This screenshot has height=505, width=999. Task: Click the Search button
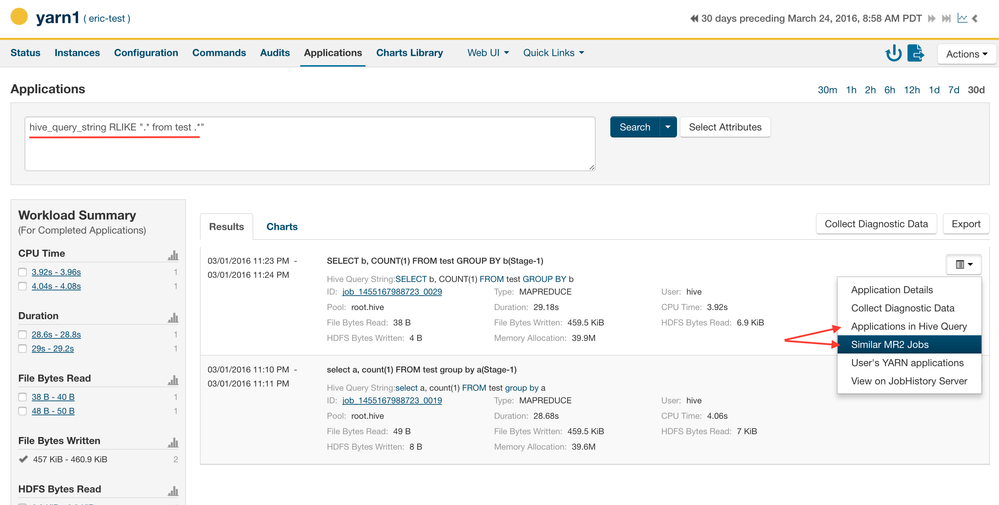click(x=635, y=127)
